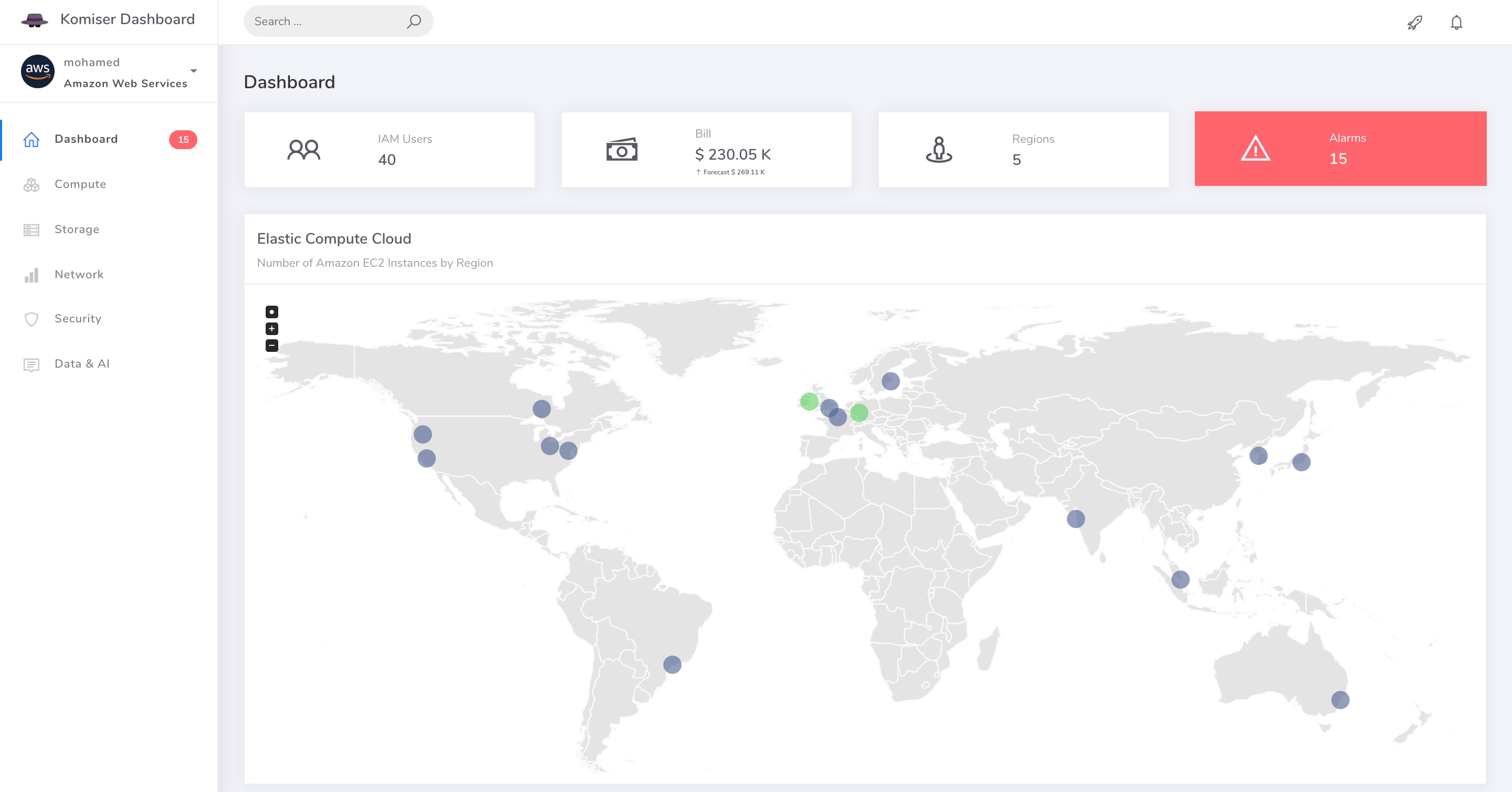Select Data & AI in sidebar
1512x792 pixels.
coord(82,364)
